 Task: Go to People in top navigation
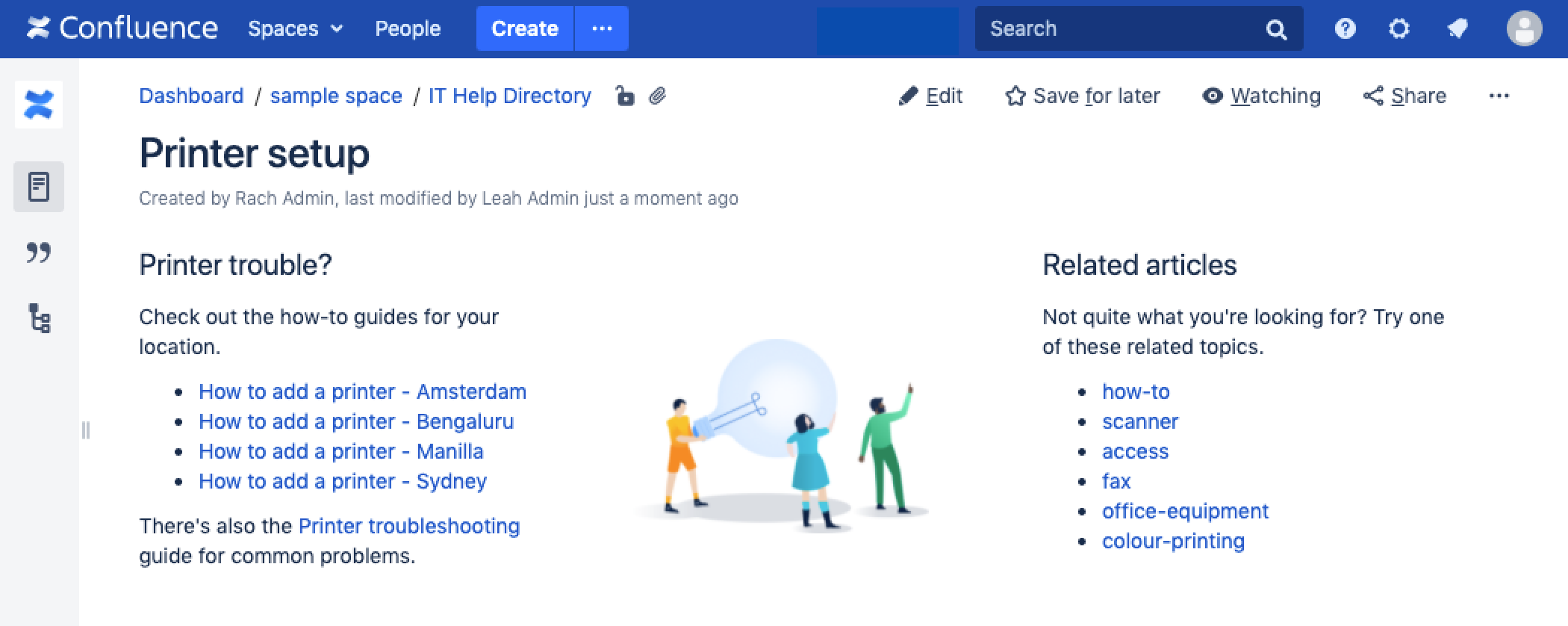408,28
